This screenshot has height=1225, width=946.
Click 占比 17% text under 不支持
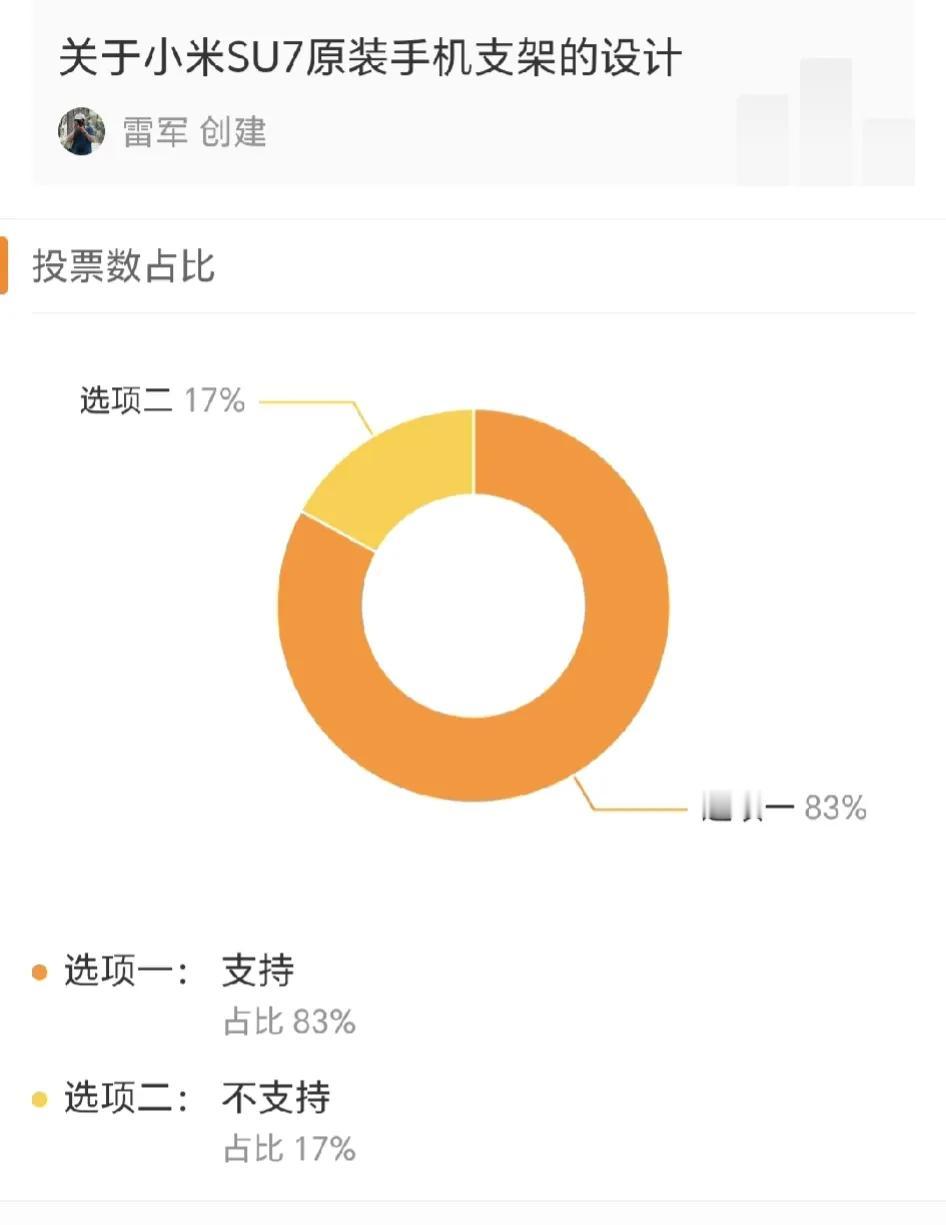point(289,1149)
